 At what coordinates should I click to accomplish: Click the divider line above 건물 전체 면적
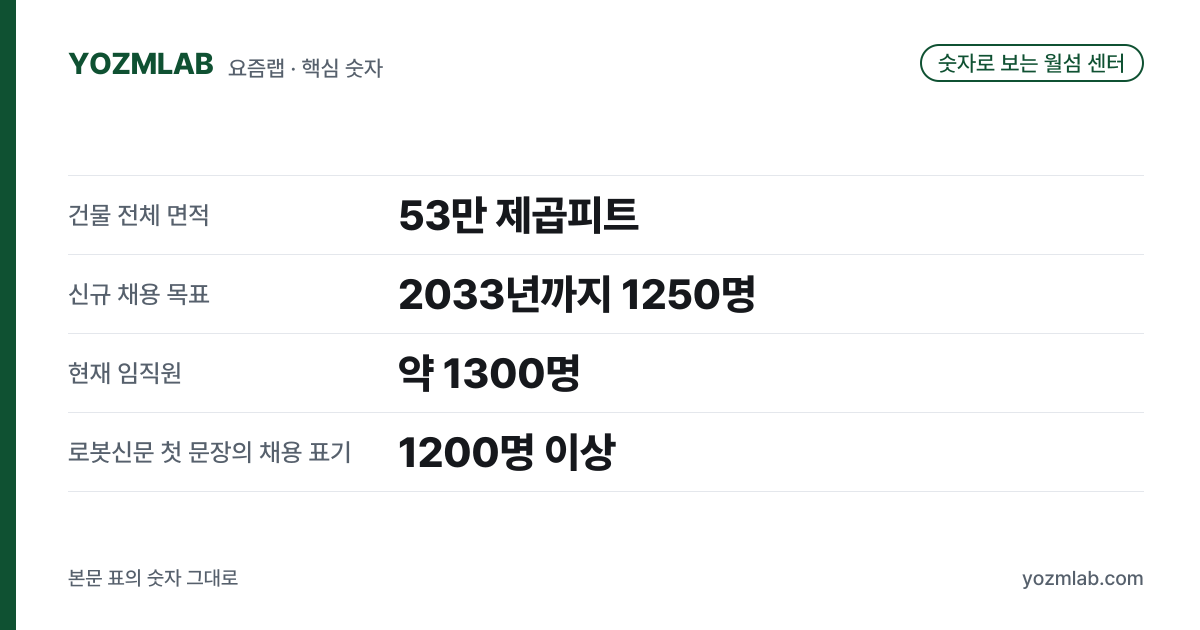606,176
